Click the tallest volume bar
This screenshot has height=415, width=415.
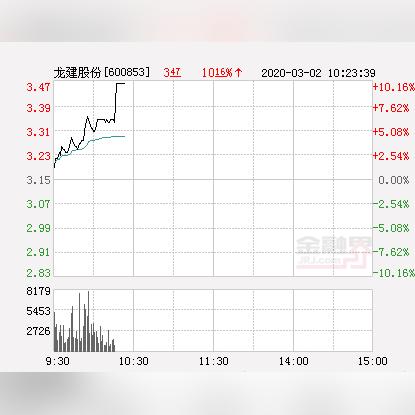pyautogui.click(x=88, y=321)
